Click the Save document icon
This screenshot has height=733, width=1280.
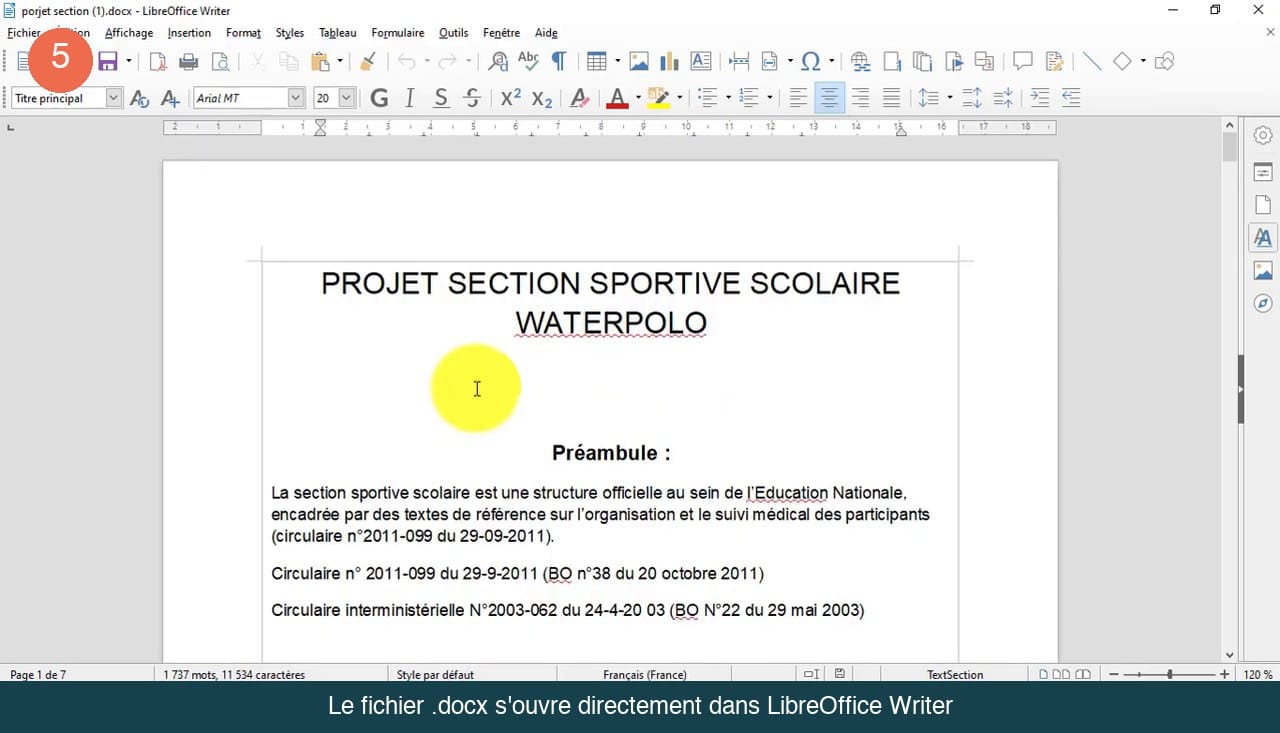(107, 62)
